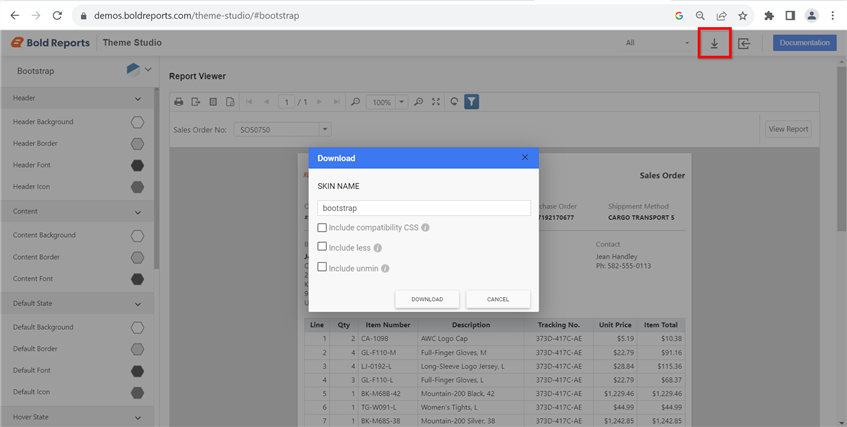Viewport: 847px width, 427px height.
Task: Open Chrome three-dot menu
Action: tap(833, 16)
